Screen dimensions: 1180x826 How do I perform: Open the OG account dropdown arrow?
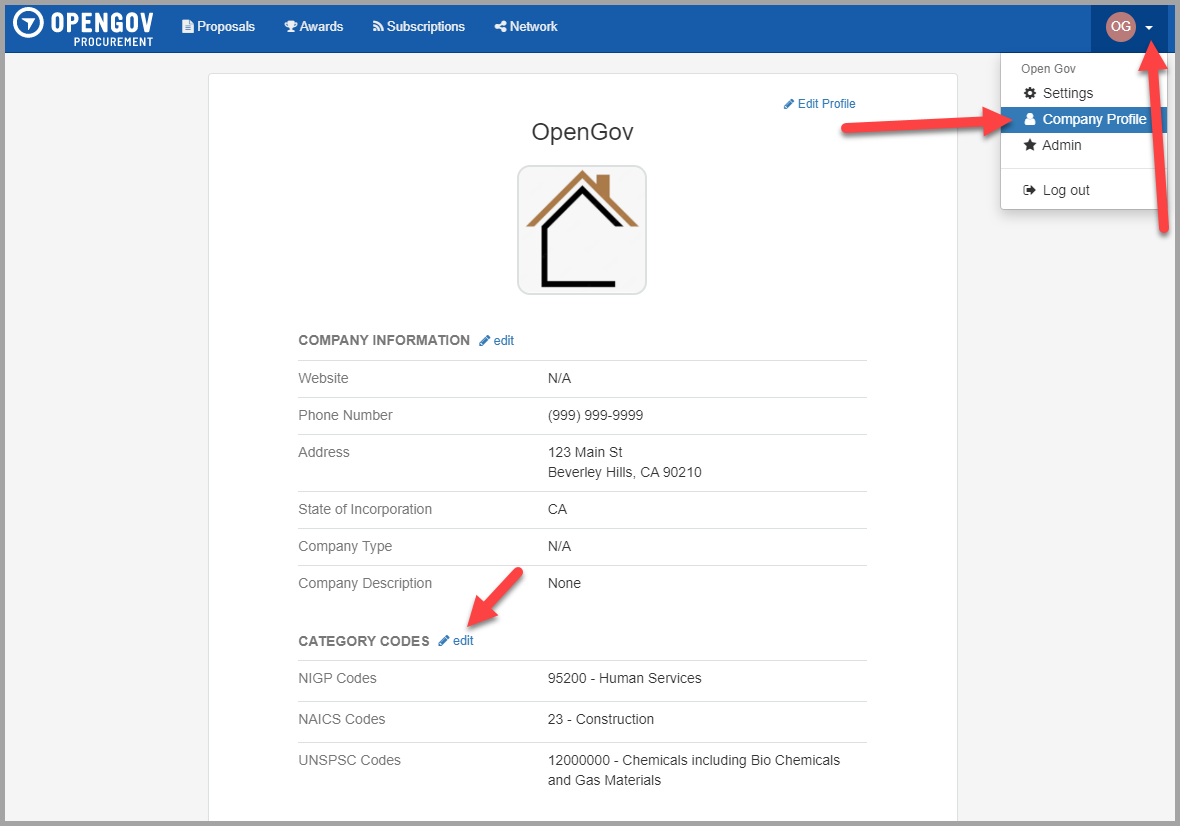click(1148, 27)
